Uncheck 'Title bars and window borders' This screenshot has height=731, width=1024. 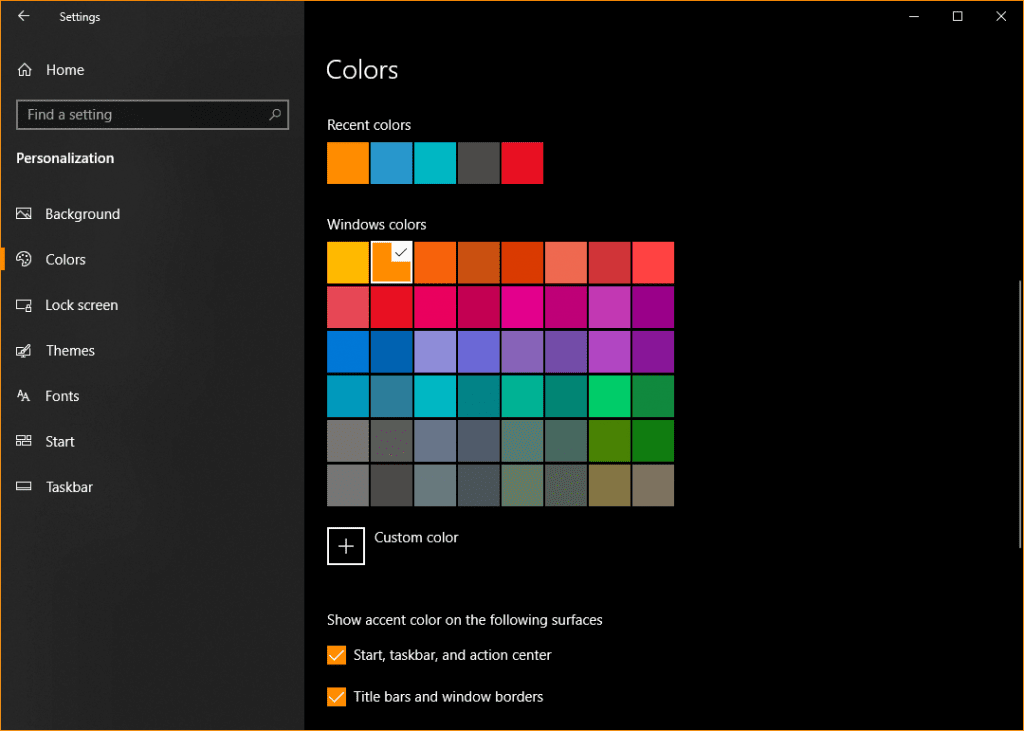[x=336, y=696]
